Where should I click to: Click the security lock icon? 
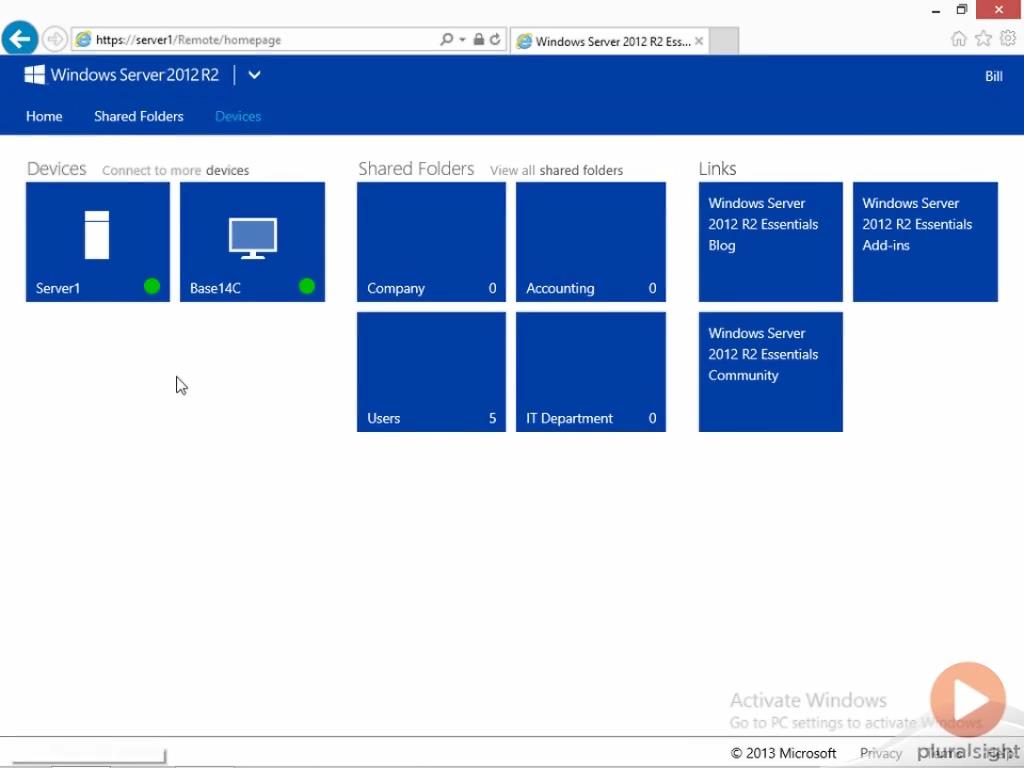pos(479,39)
